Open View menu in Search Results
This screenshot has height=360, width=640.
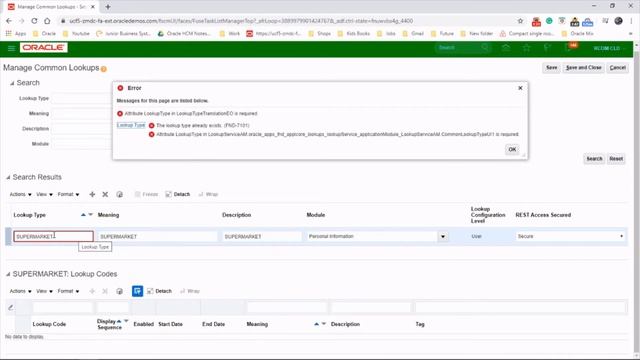pyautogui.click(x=44, y=194)
